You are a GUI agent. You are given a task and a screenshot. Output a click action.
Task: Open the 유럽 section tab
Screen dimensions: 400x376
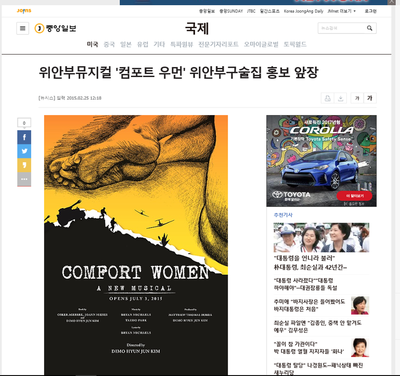143,44
